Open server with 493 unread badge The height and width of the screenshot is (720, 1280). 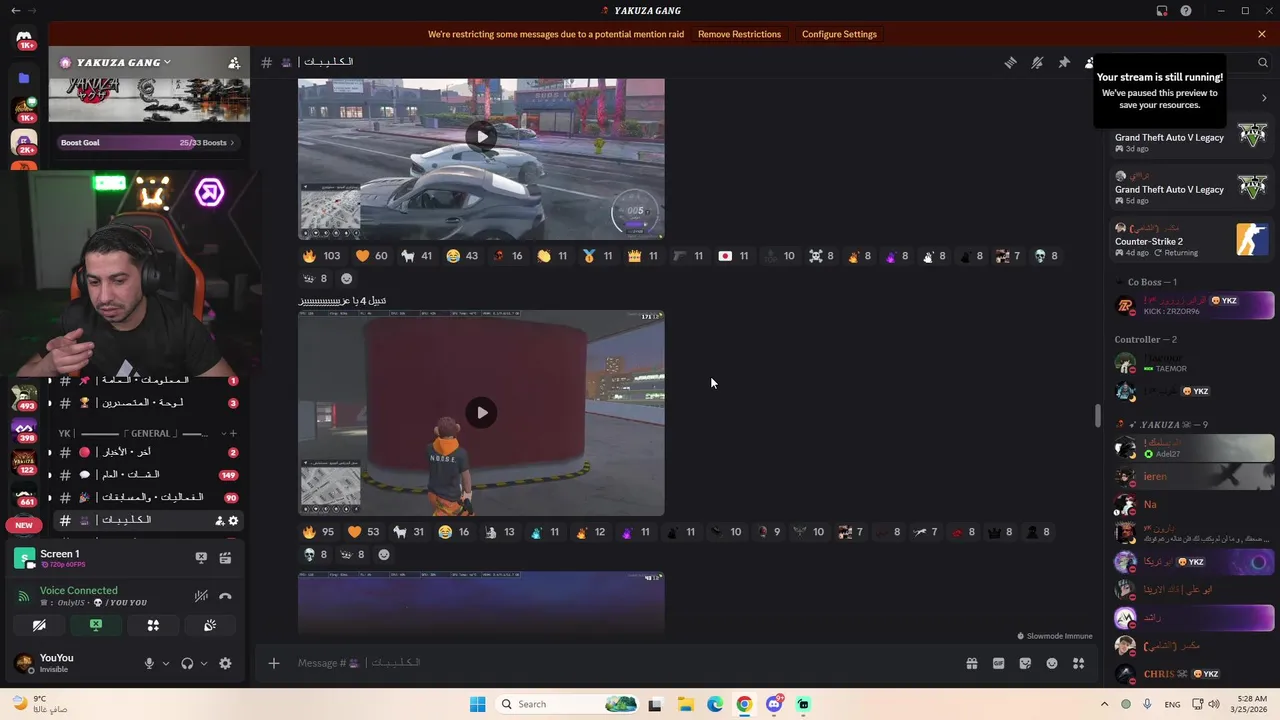click(24, 397)
